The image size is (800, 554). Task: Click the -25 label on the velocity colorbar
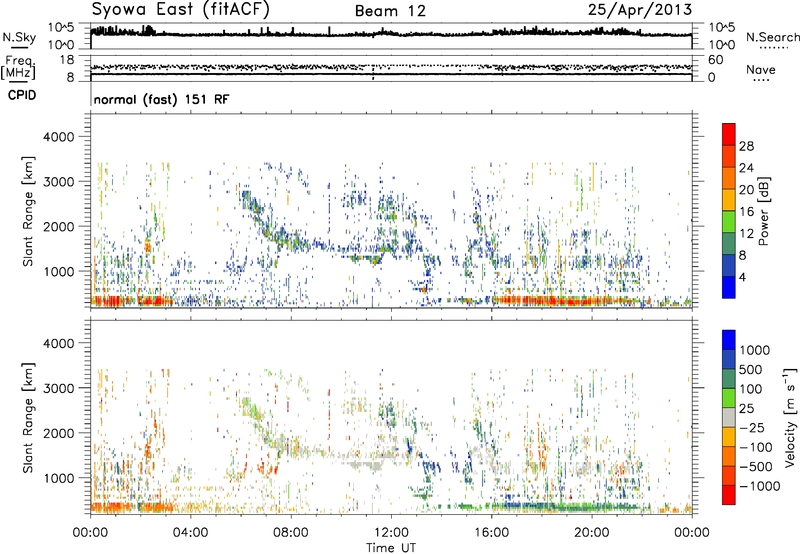[x=751, y=428]
